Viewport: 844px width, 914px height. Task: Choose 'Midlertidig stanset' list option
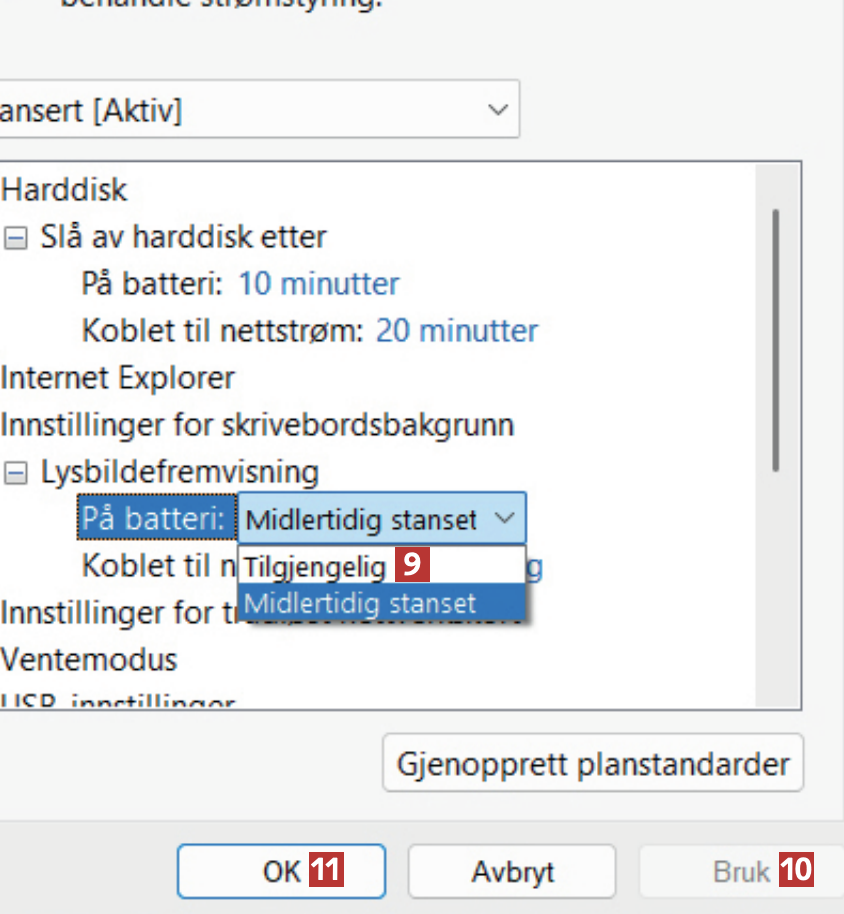[360, 604]
